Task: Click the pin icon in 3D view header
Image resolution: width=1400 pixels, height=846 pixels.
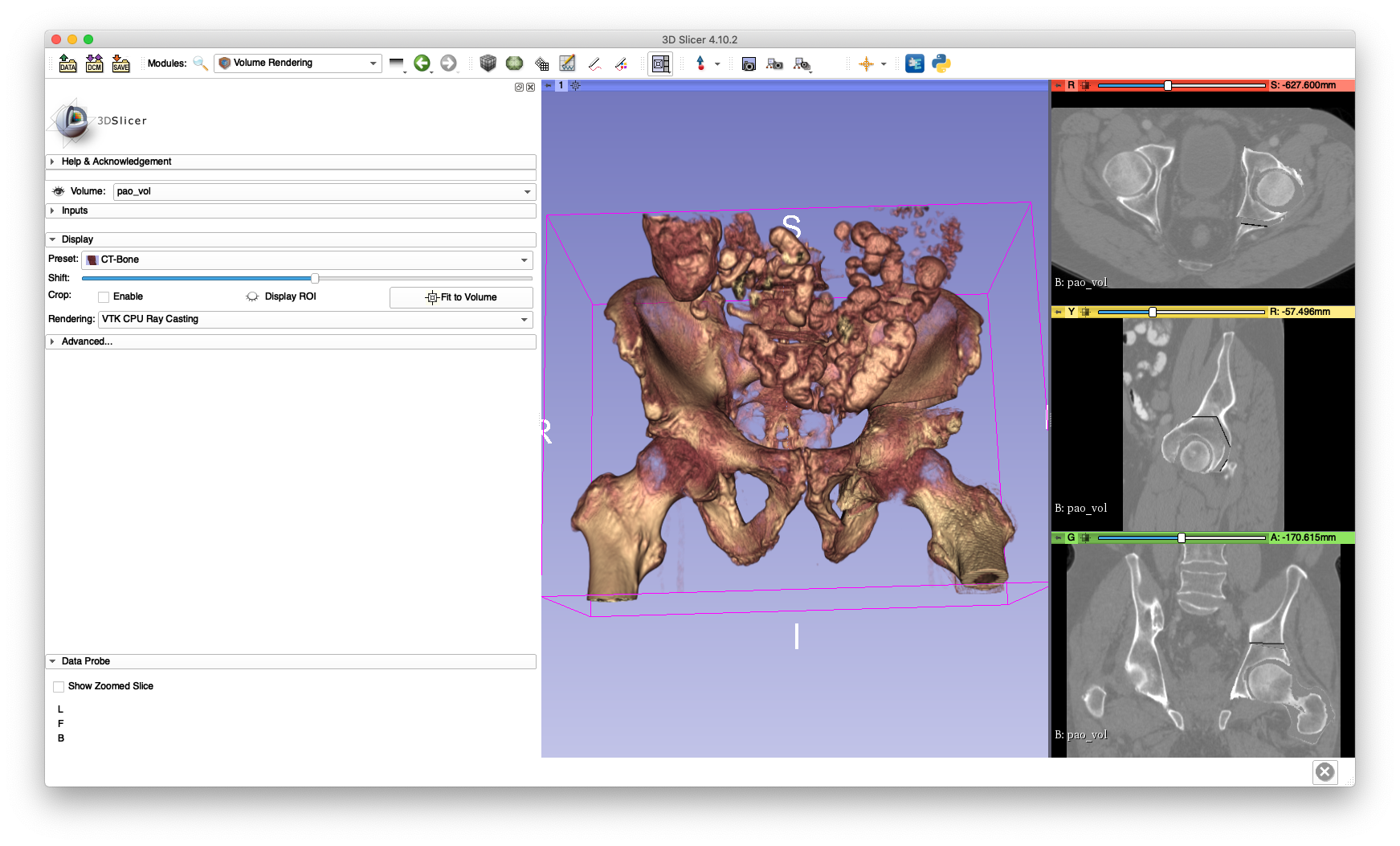Action: (549, 85)
